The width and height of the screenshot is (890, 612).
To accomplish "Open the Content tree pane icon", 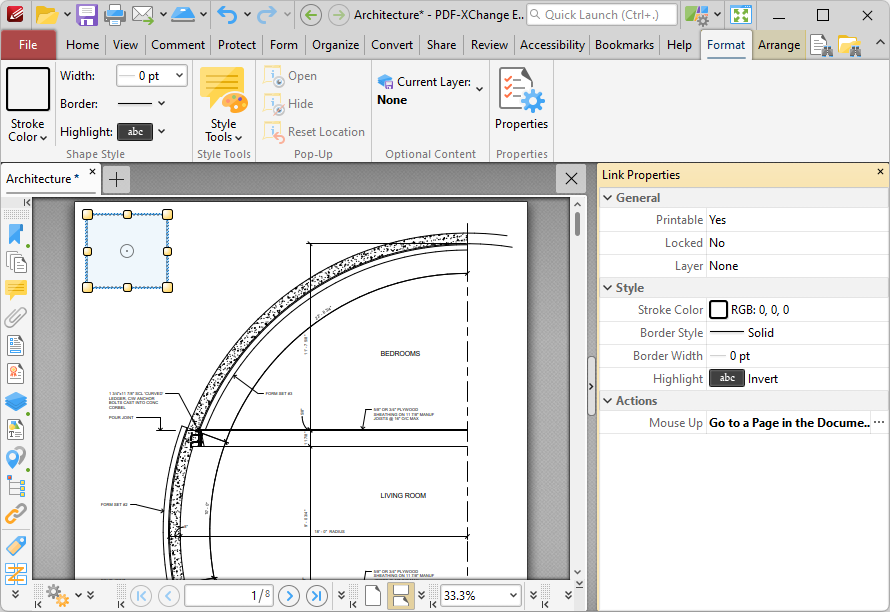I will [16, 486].
